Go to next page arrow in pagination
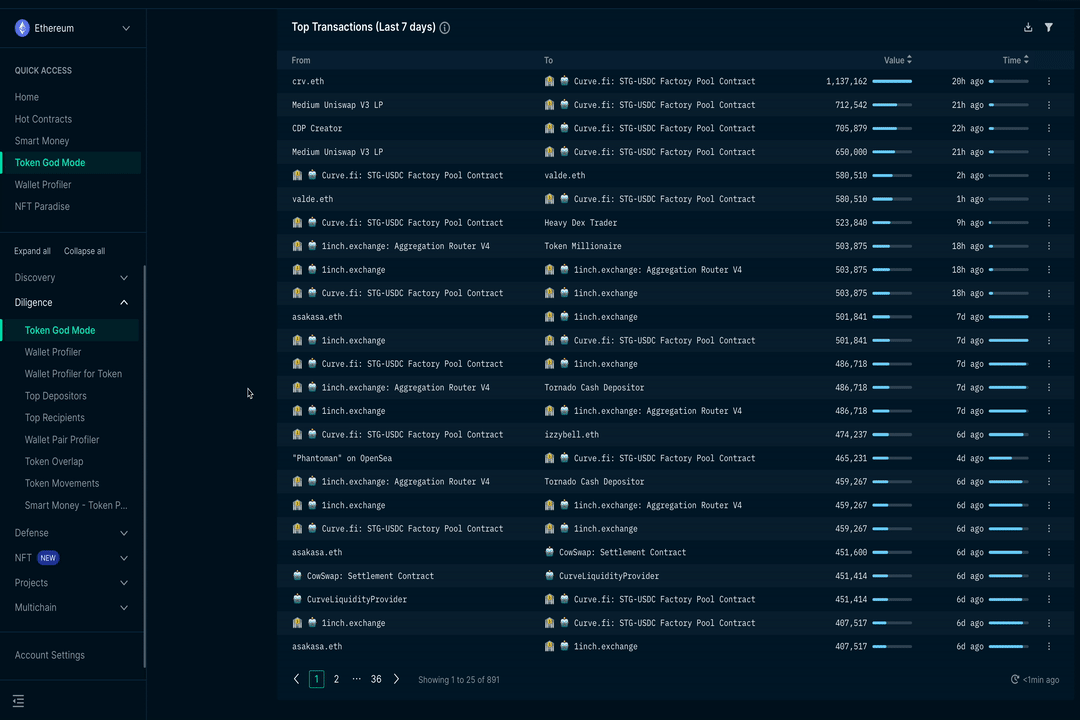The height and width of the screenshot is (720, 1080). coord(396,679)
